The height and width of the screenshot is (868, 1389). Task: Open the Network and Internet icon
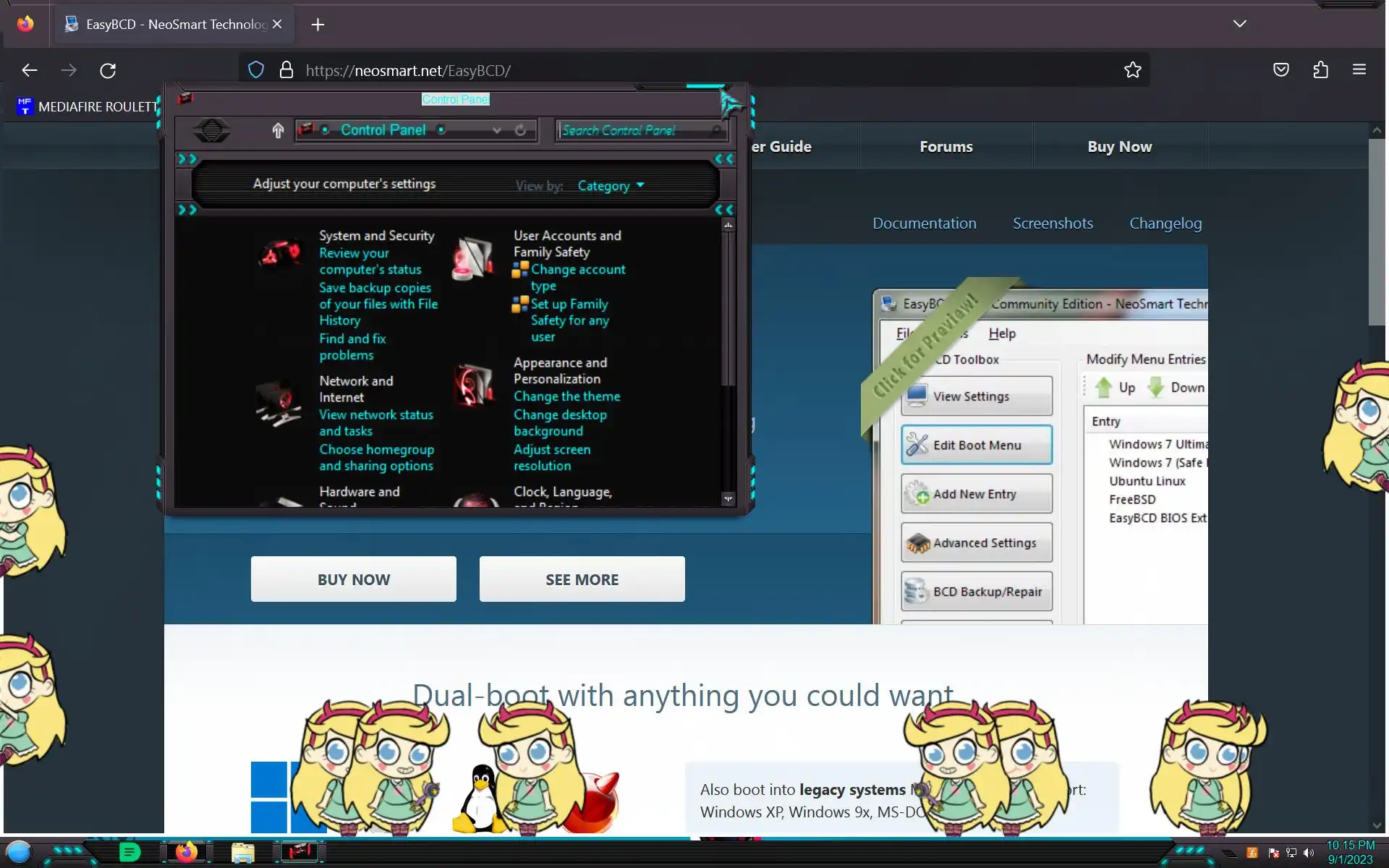click(x=279, y=404)
